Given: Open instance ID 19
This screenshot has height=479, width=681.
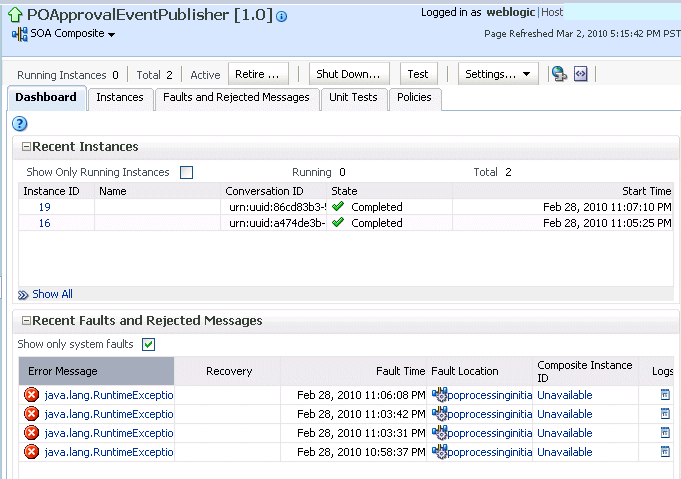Looking at the screenshot, I should pyautogui.click(x=45, y=207).
